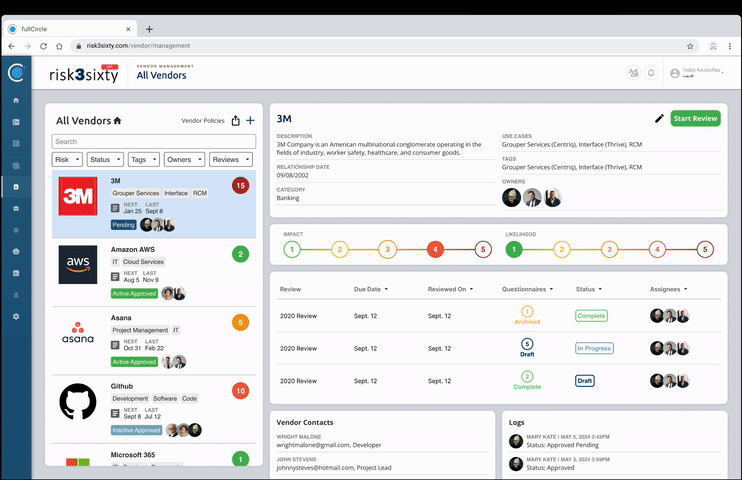742x480 pixels.
Task: Click the All Vendors home icon
Action: coord(117,121)
